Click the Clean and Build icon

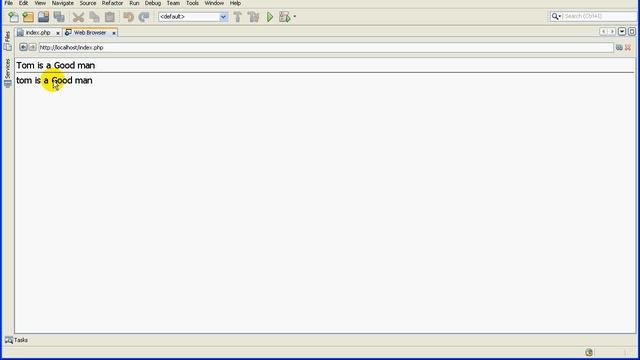[x=253, y=17]
